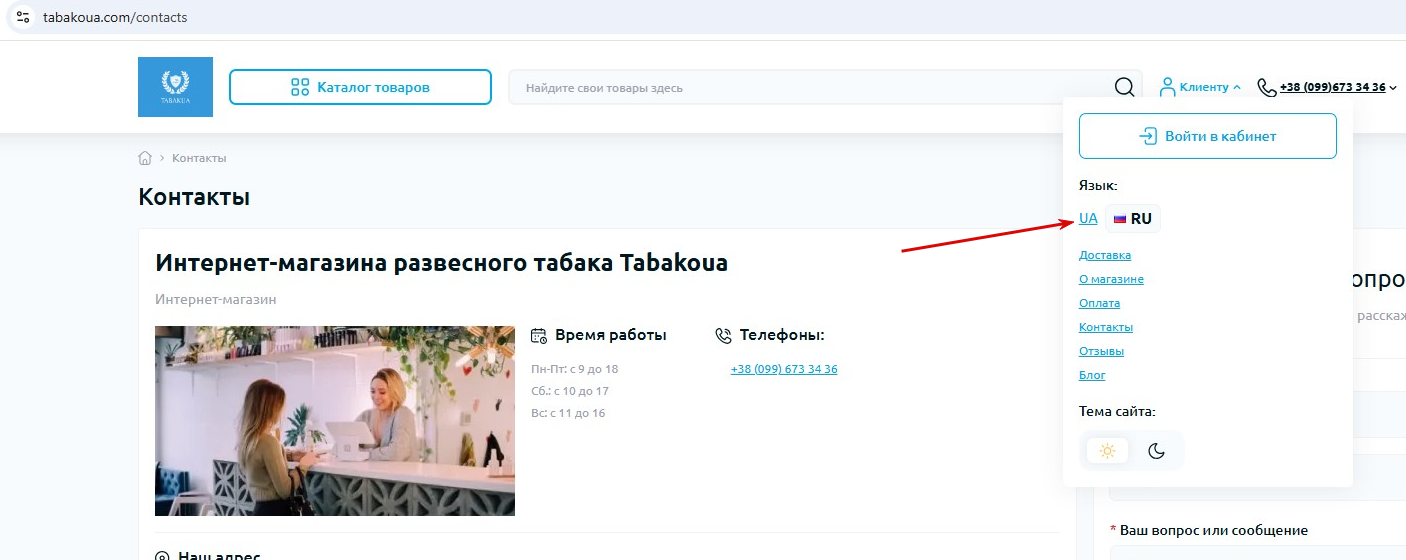
Task: Click the Tabakoua logo
Action: point(175,87)
